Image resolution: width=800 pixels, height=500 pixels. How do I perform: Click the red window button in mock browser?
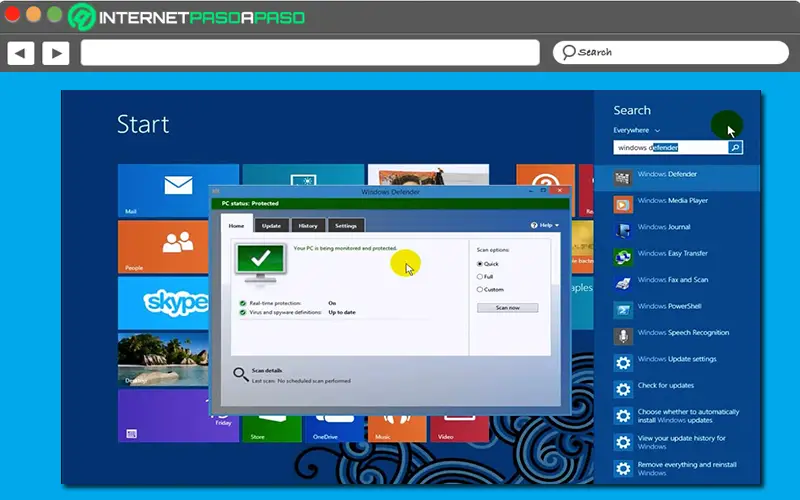[11, 14]
